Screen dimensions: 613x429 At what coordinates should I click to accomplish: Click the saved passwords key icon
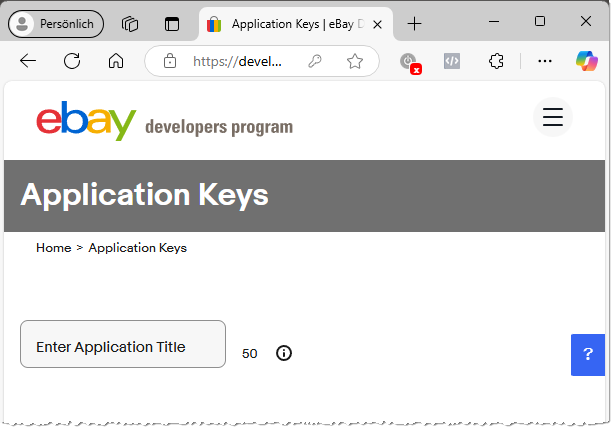coord(315,61)
